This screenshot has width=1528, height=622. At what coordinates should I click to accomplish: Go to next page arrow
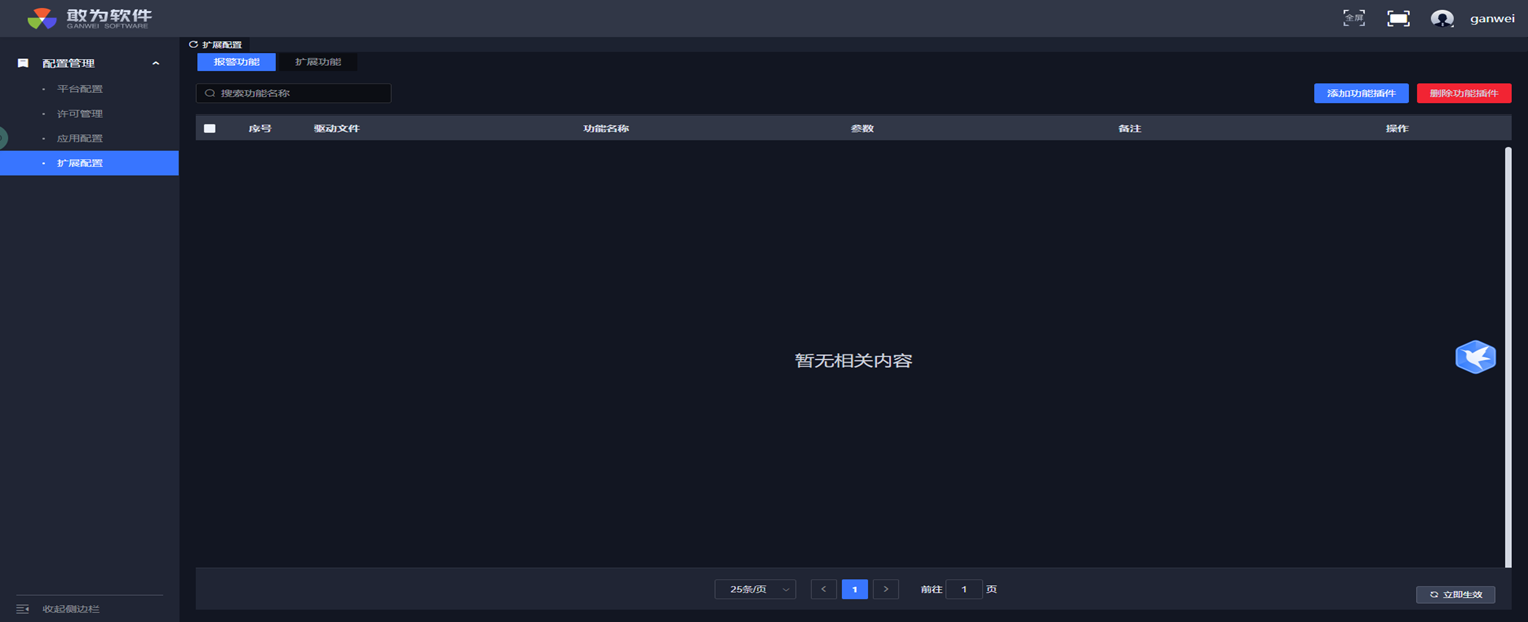click(886, 589)
